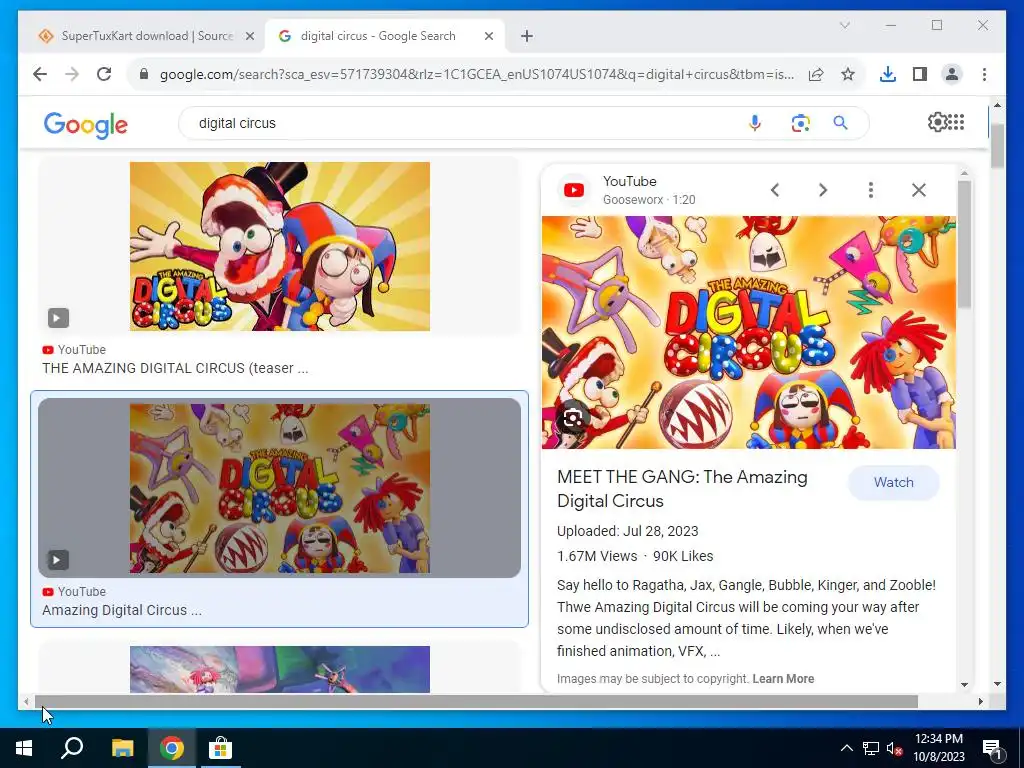
Task: Click the browser address bar URL
Action: coord(477,74)
